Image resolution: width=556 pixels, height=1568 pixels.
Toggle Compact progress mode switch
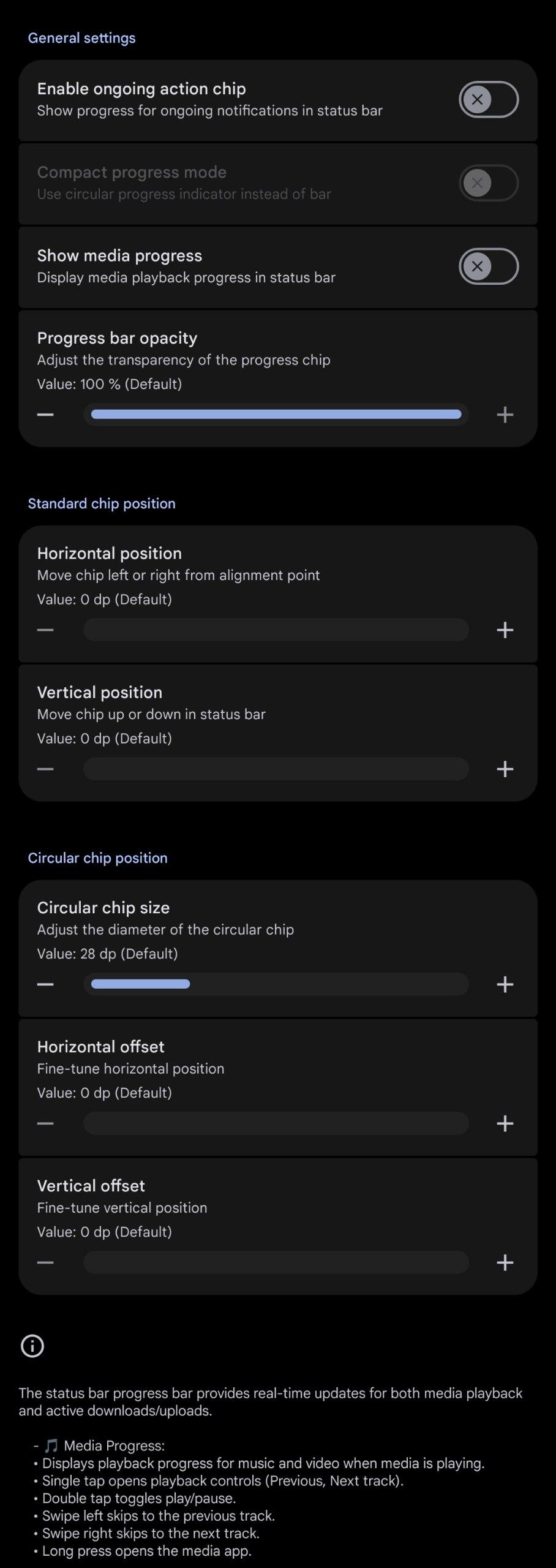488,183
